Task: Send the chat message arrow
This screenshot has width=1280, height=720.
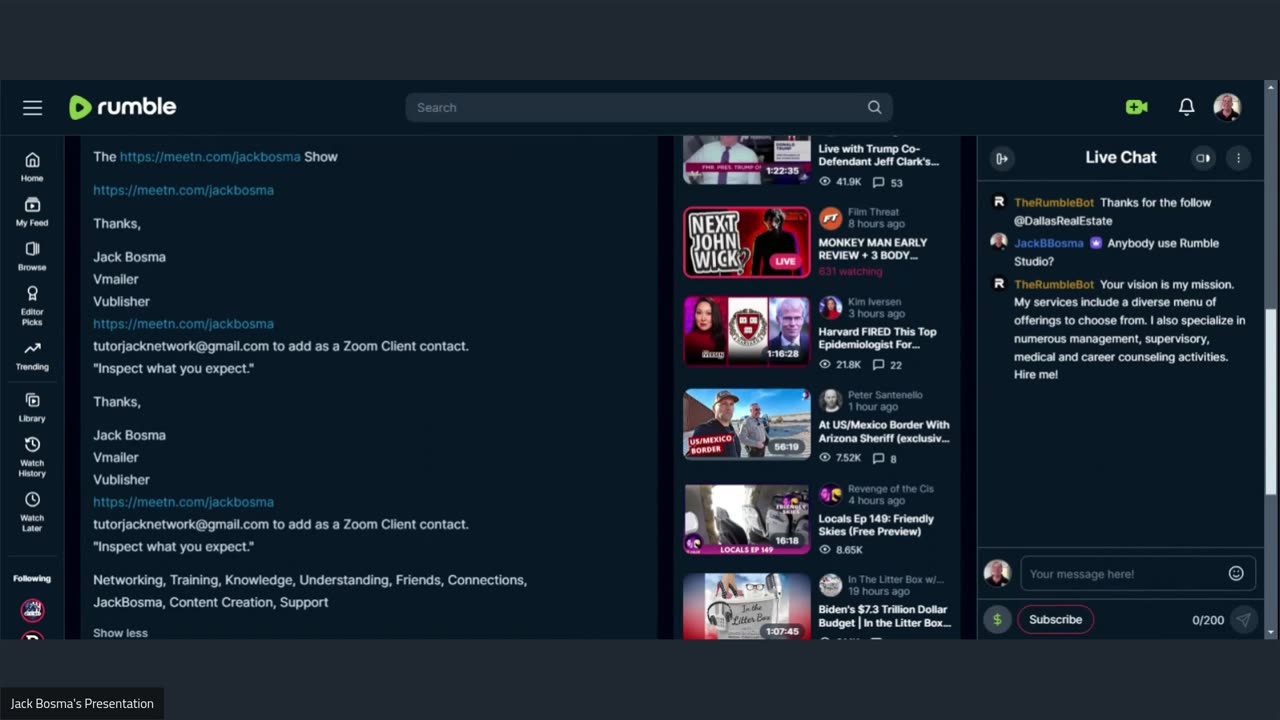Action: point(1243,620)
